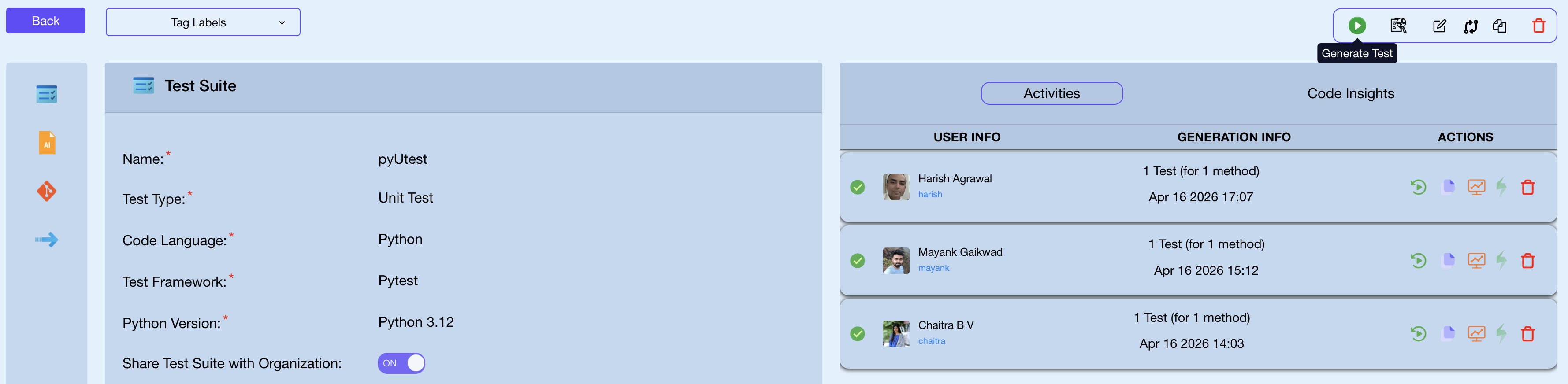Duplicate the test suite using copy icon
The image size is (1568, 384).
pos(1500,26)
